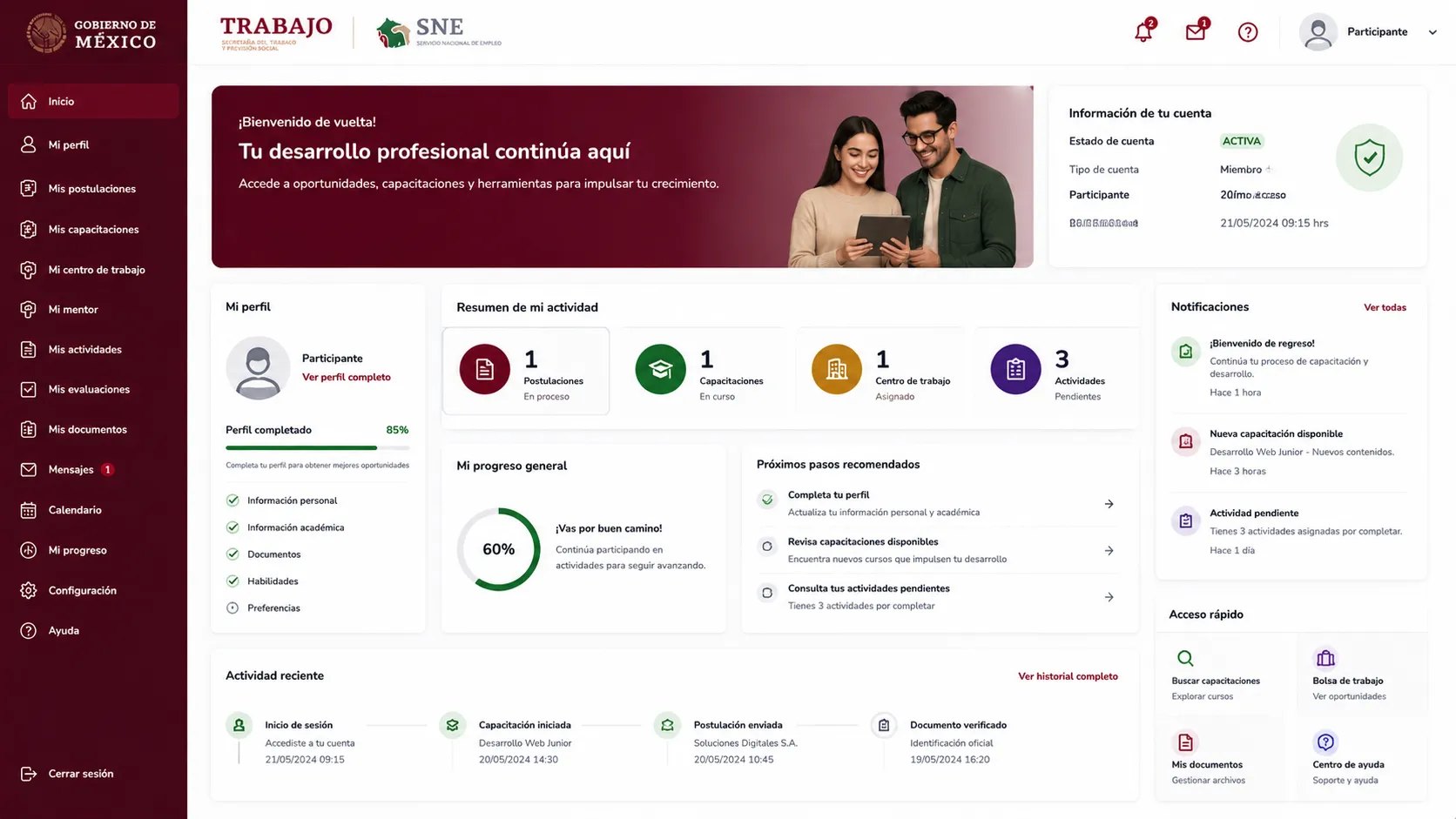Click Revisa capacitaciones disponibles status circle
The image size is (1456, 819).
coord(767,547)
